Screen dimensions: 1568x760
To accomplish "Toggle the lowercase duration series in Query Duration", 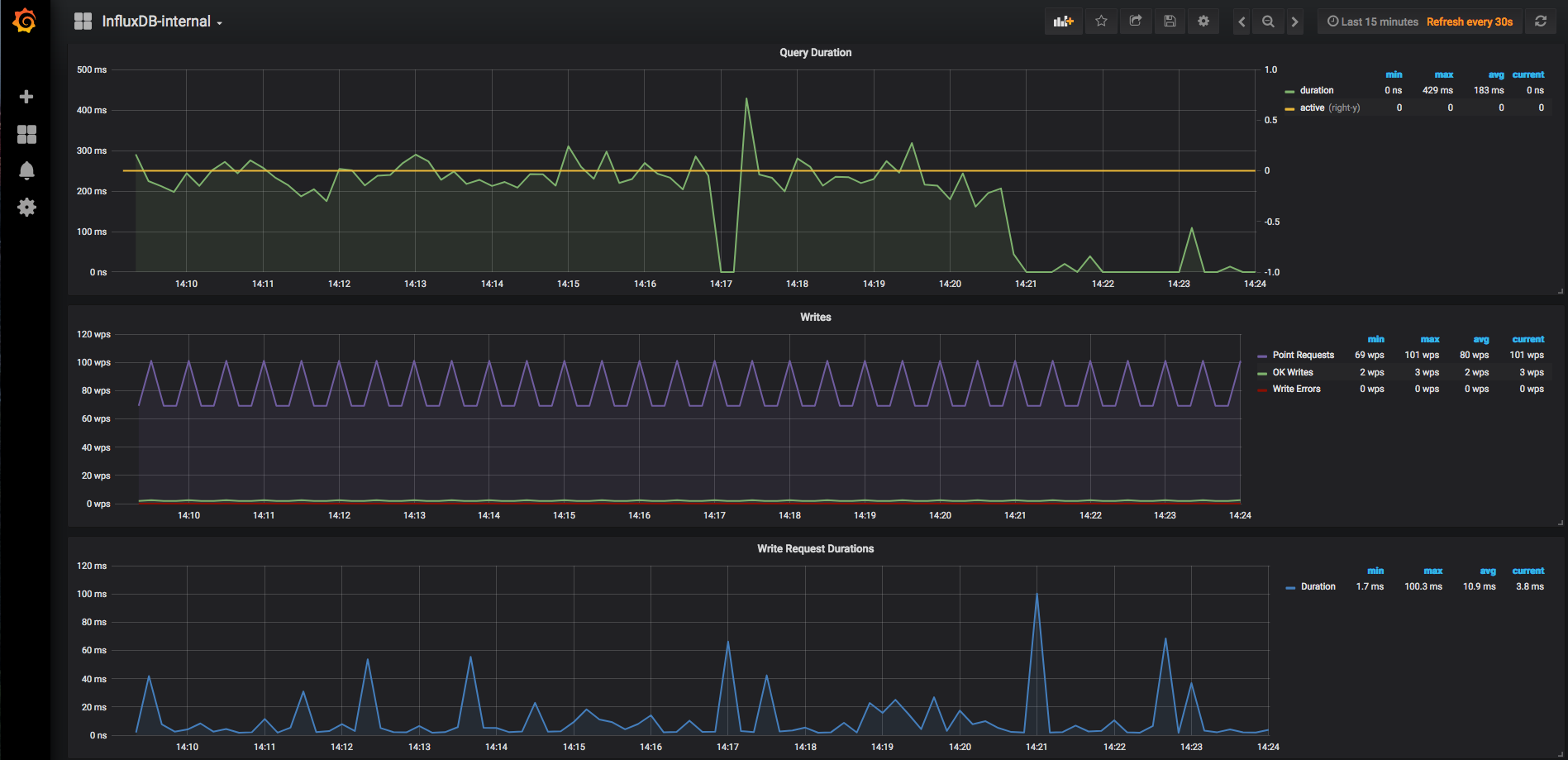I will 1316,90.
